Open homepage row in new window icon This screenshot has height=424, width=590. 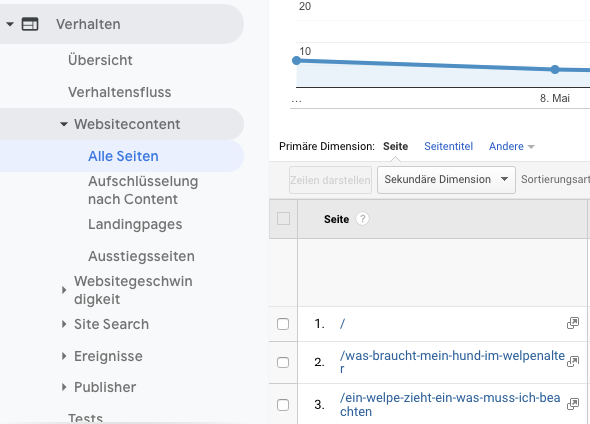573,323
